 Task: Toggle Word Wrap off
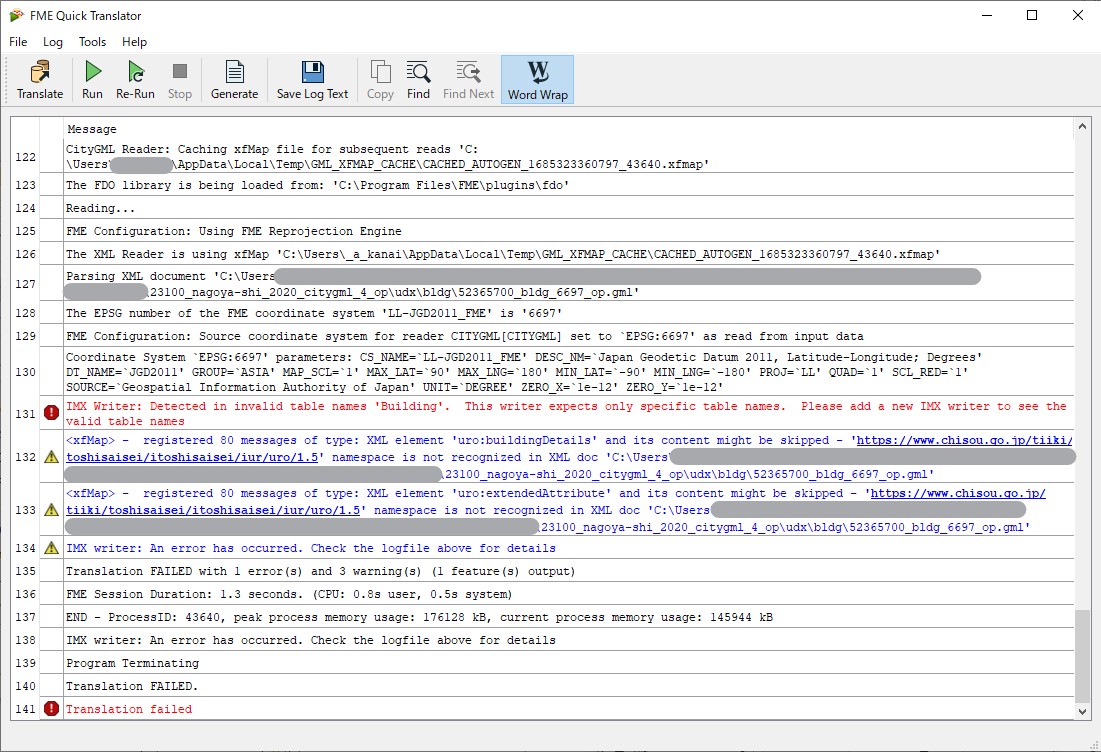[x=537, y=78]
